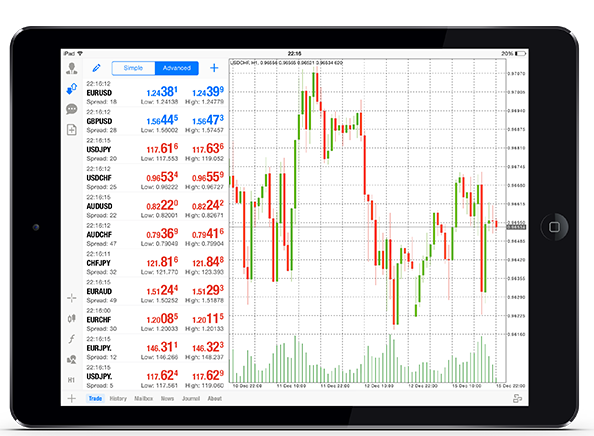Open the Journal tab
The image size is (594, 436).
pyautogui.click(x=191, y=398)
